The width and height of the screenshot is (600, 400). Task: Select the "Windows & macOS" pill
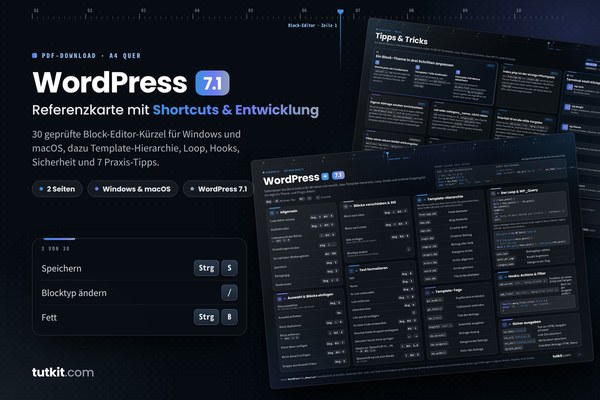coord(132,189)
